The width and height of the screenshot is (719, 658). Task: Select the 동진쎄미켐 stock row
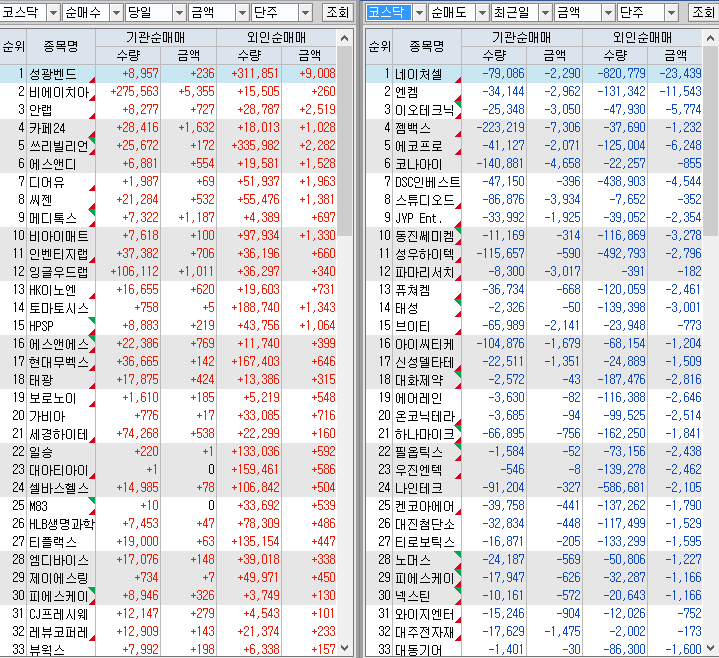point(534,236)
